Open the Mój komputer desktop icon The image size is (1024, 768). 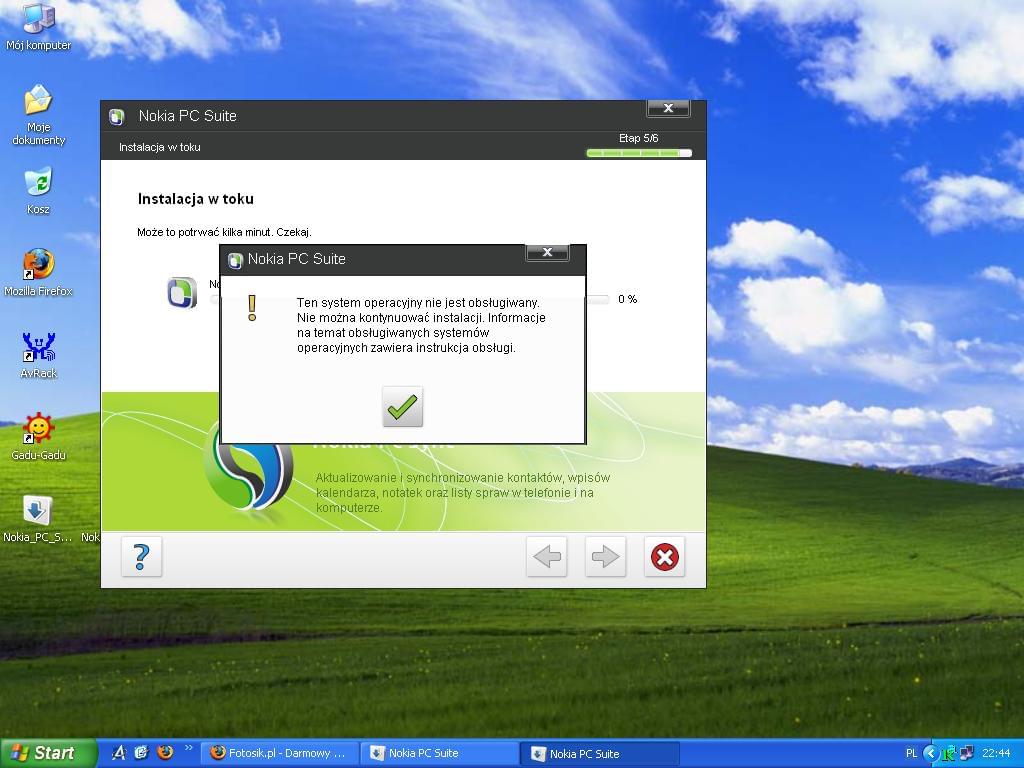coord(38,26)
